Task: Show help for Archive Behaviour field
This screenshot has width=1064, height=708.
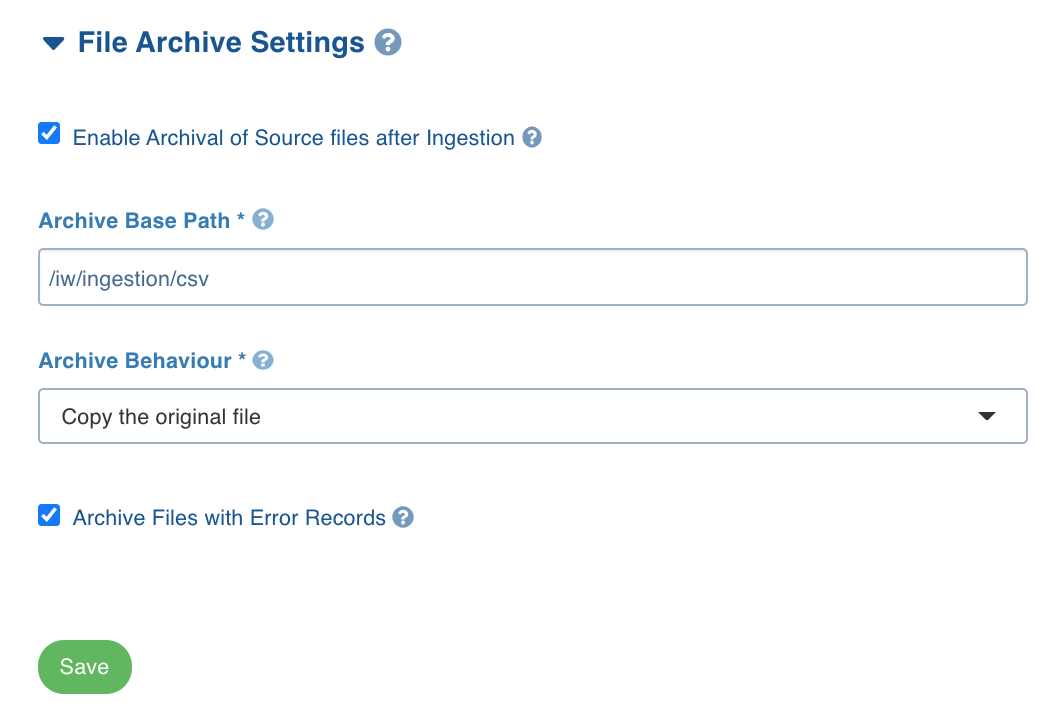Action: click(263, 360)
